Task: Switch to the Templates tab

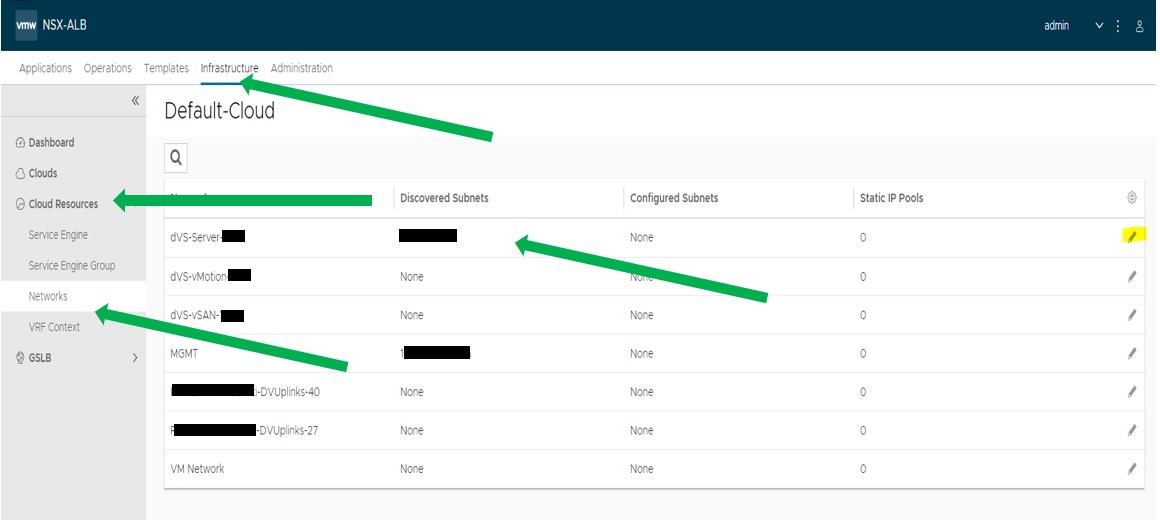Action: [166, 68]
